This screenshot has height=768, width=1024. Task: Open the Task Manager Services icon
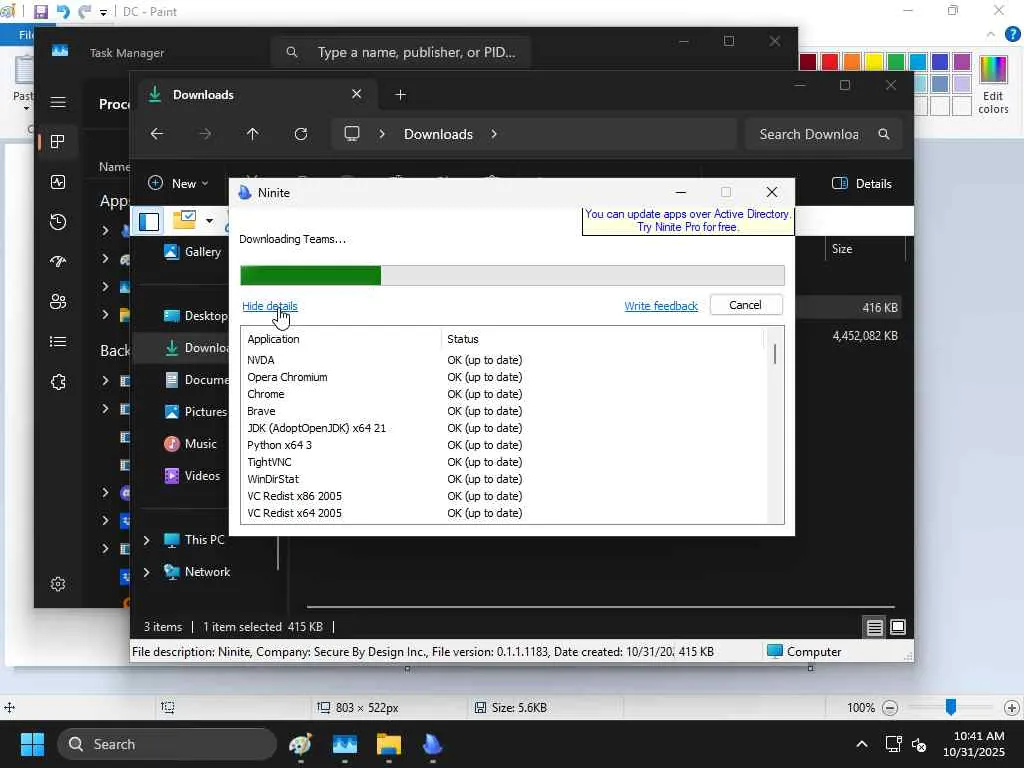(x=58, y=382)
